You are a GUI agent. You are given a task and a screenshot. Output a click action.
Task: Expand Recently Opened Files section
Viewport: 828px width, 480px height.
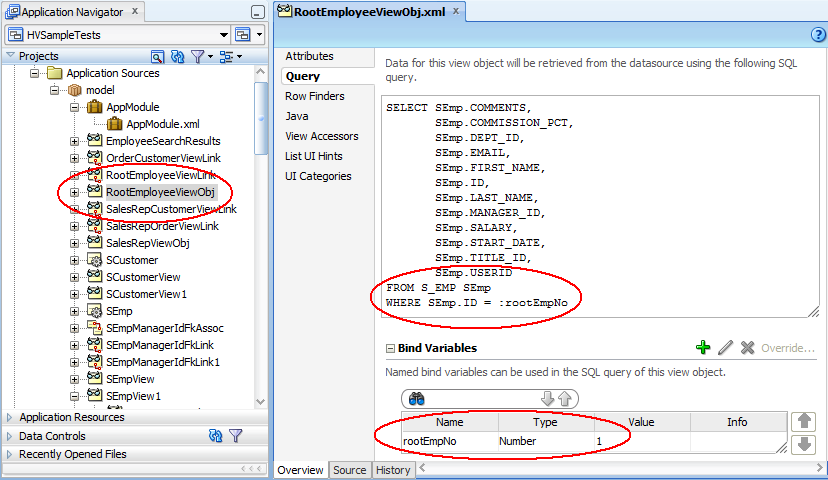[10, 454]
